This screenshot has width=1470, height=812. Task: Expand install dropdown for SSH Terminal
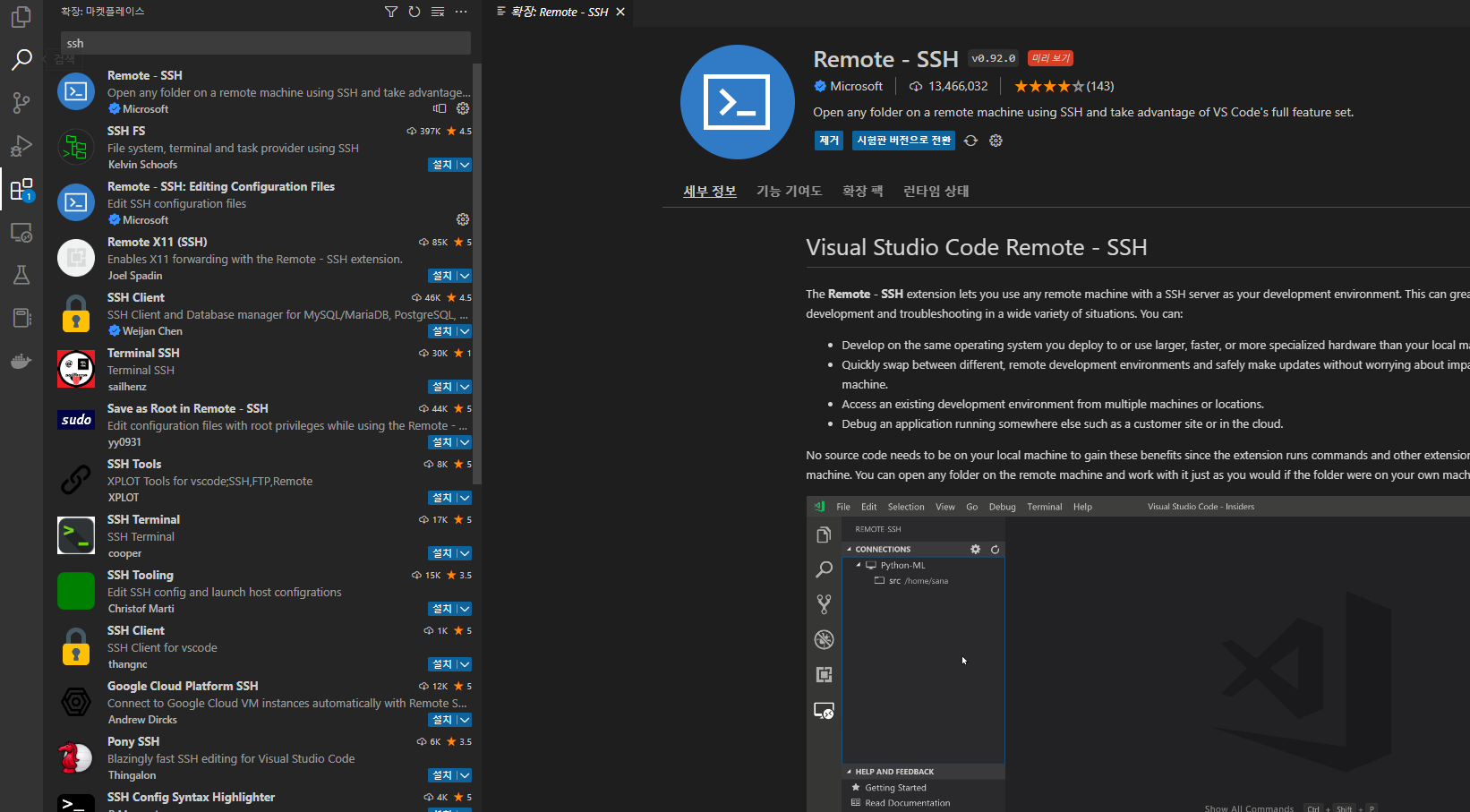[464, 553]
